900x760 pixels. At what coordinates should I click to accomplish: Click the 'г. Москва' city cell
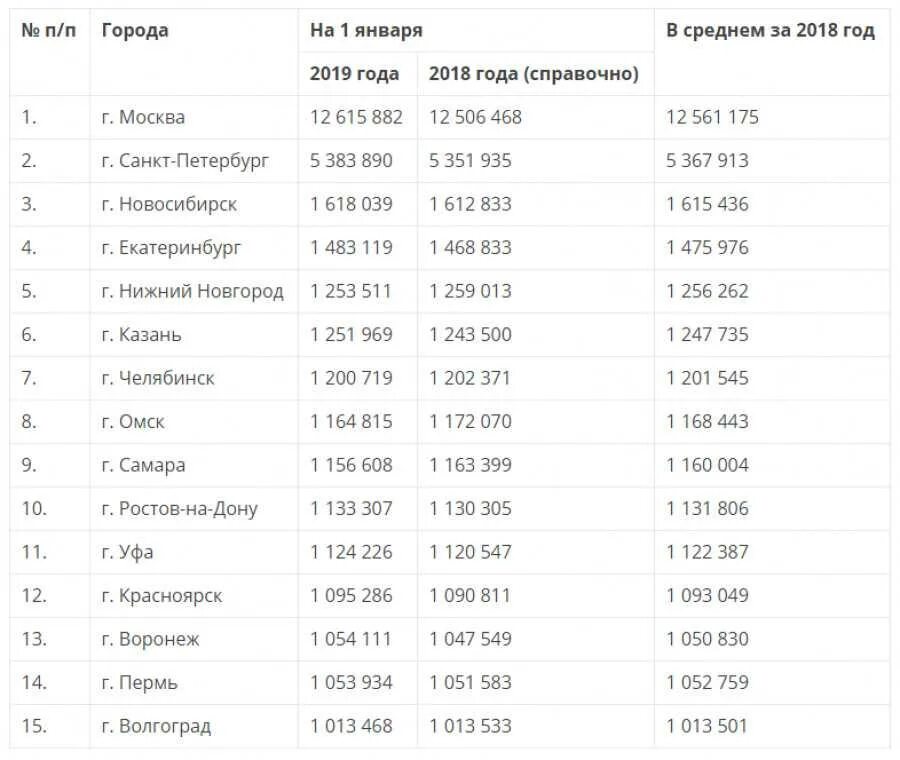click(143, 117)
